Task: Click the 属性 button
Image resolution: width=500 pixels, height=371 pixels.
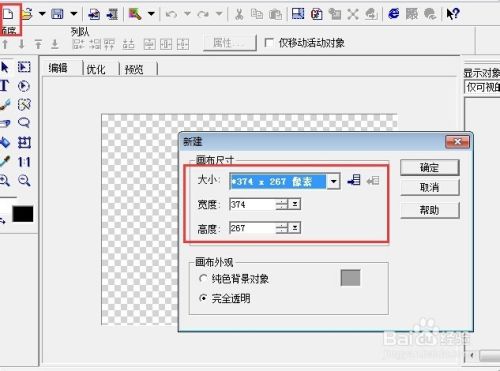Action: (229, 43)
